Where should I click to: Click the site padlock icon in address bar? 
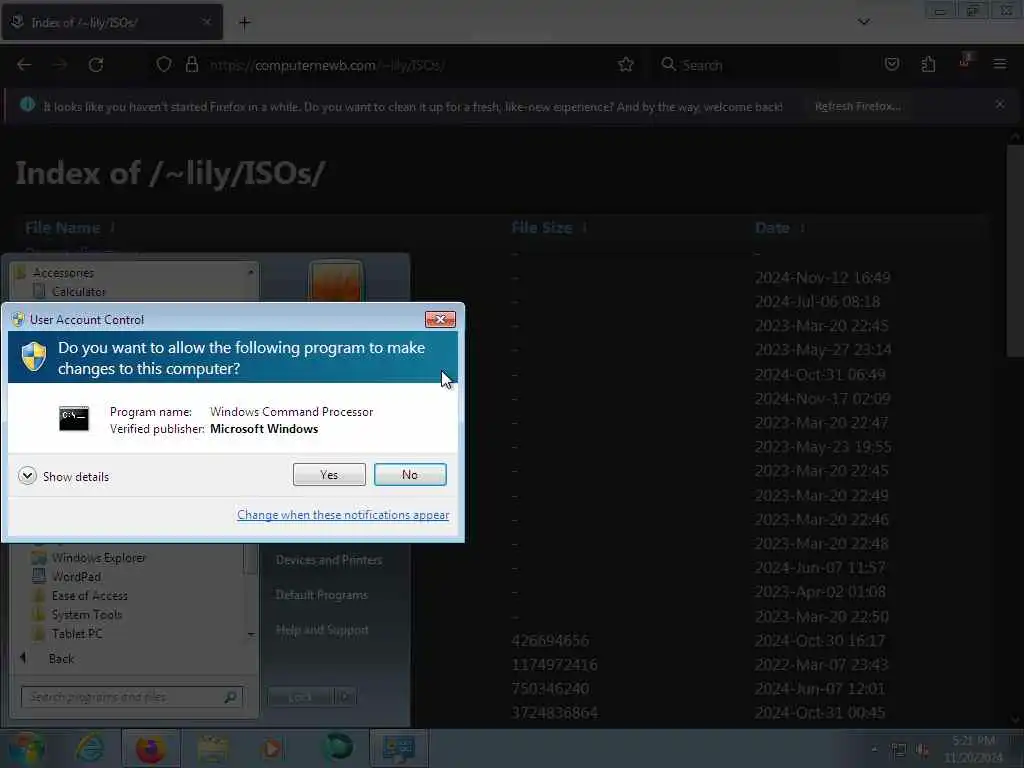(x=191, y=65)
